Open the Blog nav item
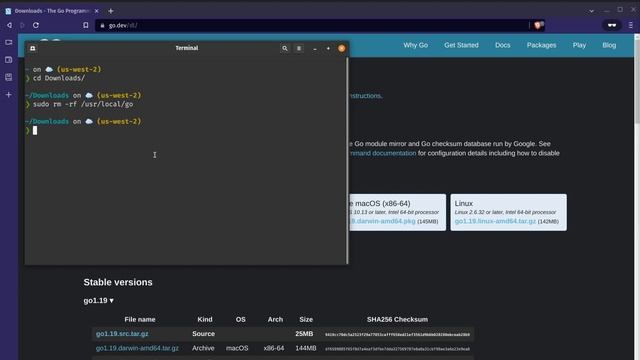The width and height of the screenshot is (640, 360). click(x=609, y=45)
